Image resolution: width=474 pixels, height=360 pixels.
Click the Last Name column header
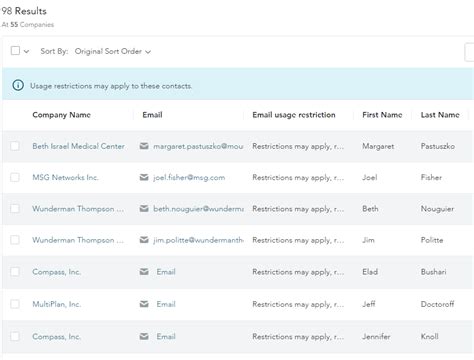(x=440, y=115)
